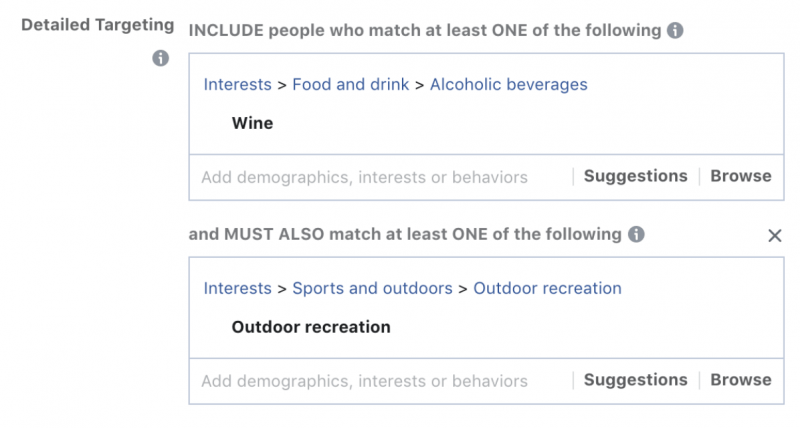The width and height of the screenshot is (800, 428).
Task: Click info icon below Detailed Targeting label
Action: tap(159, 59)
